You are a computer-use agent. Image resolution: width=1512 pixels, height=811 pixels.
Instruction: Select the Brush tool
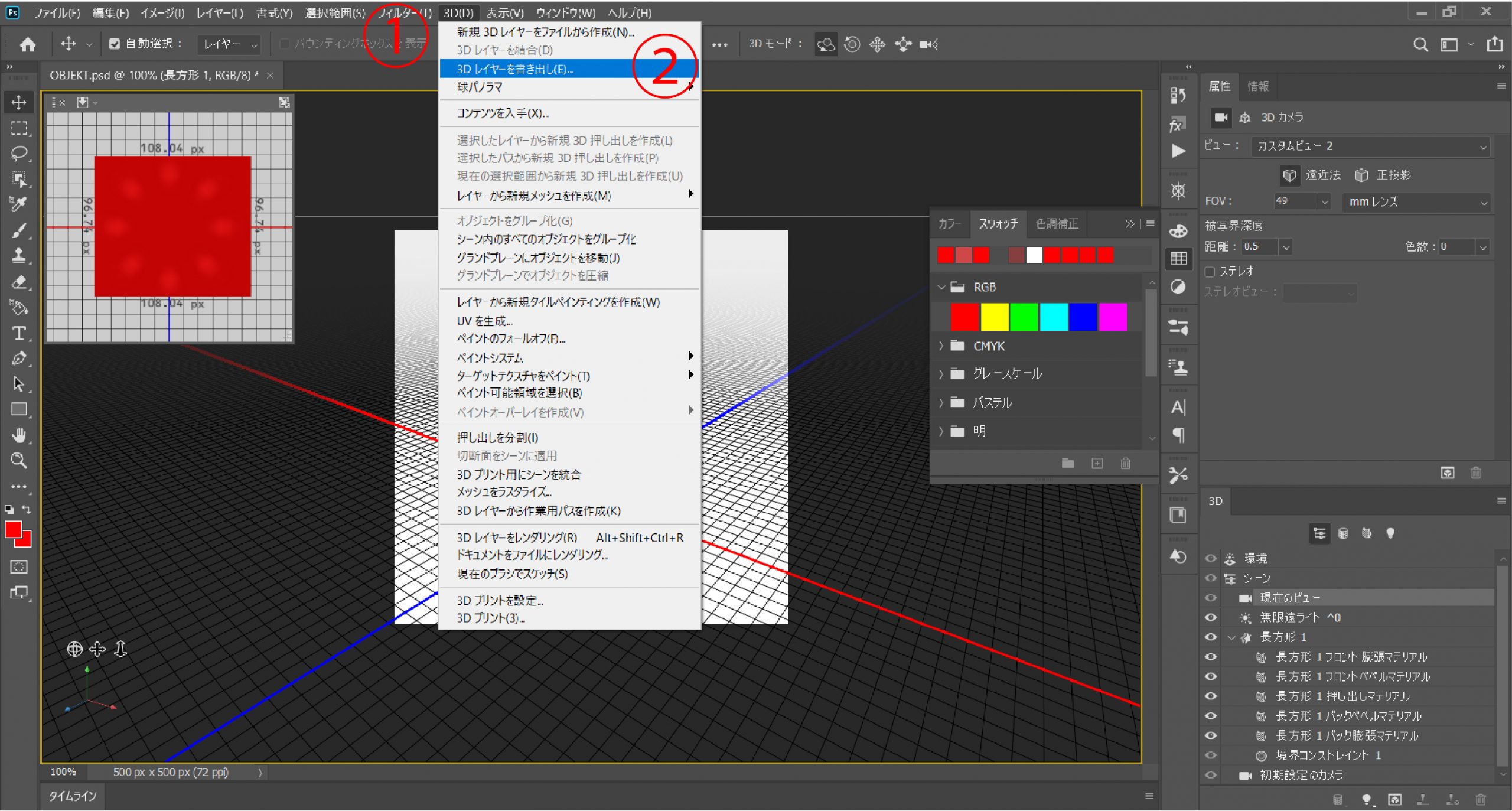coord(19,230)
